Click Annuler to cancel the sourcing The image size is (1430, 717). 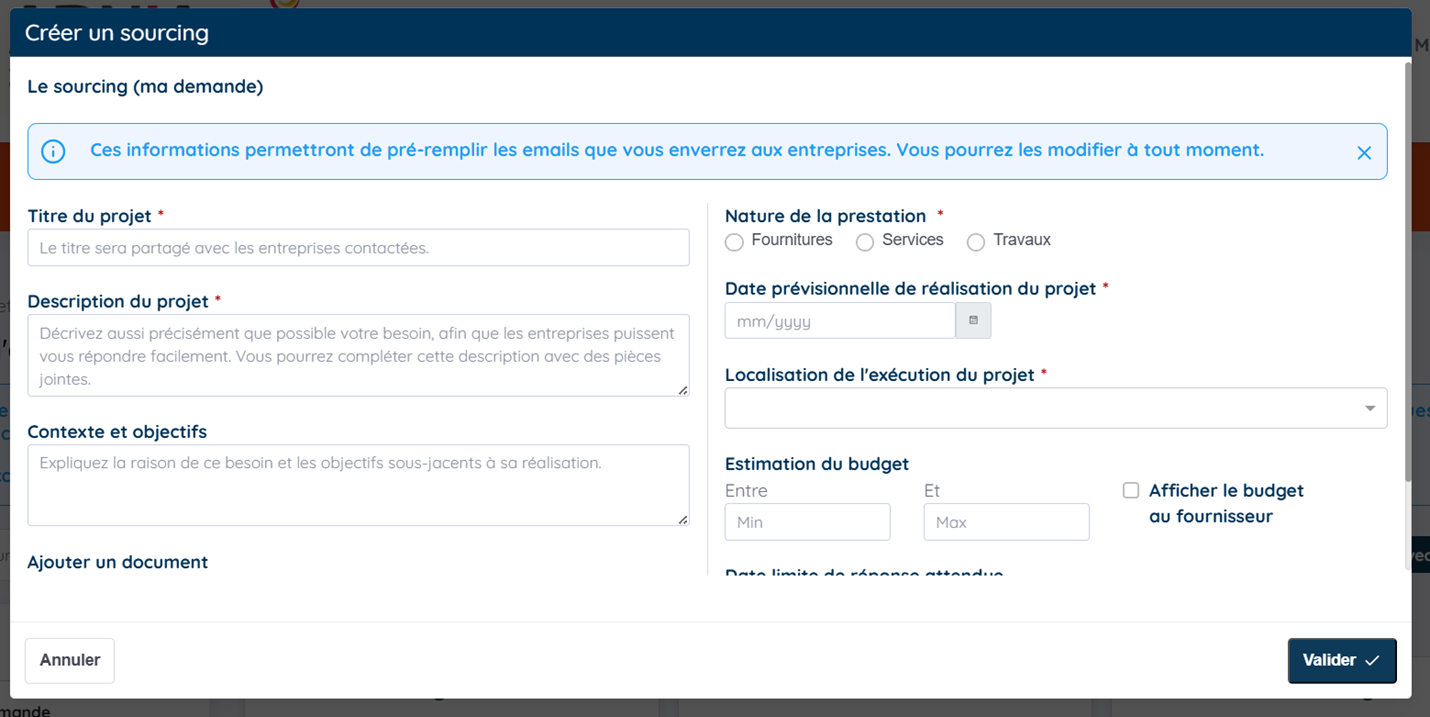70,660
